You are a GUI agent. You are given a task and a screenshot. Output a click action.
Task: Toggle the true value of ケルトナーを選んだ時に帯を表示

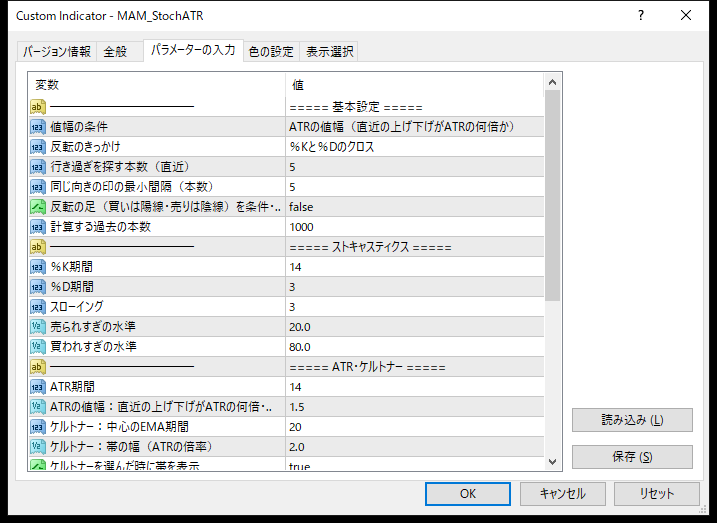(x=415, y=466)
